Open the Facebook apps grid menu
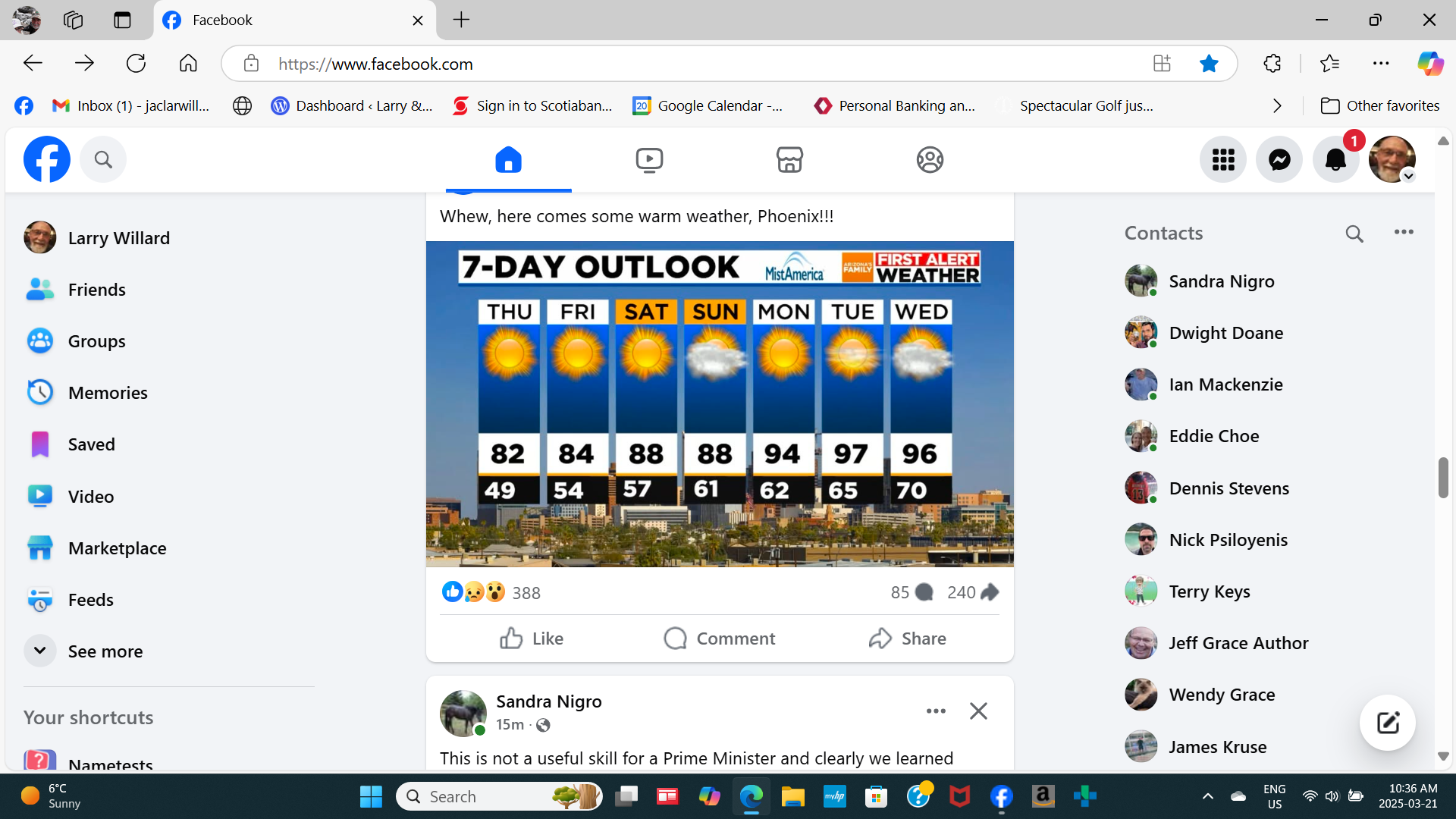The width and height of the screenshot is (1456, 819). (x=1222, y=160)
